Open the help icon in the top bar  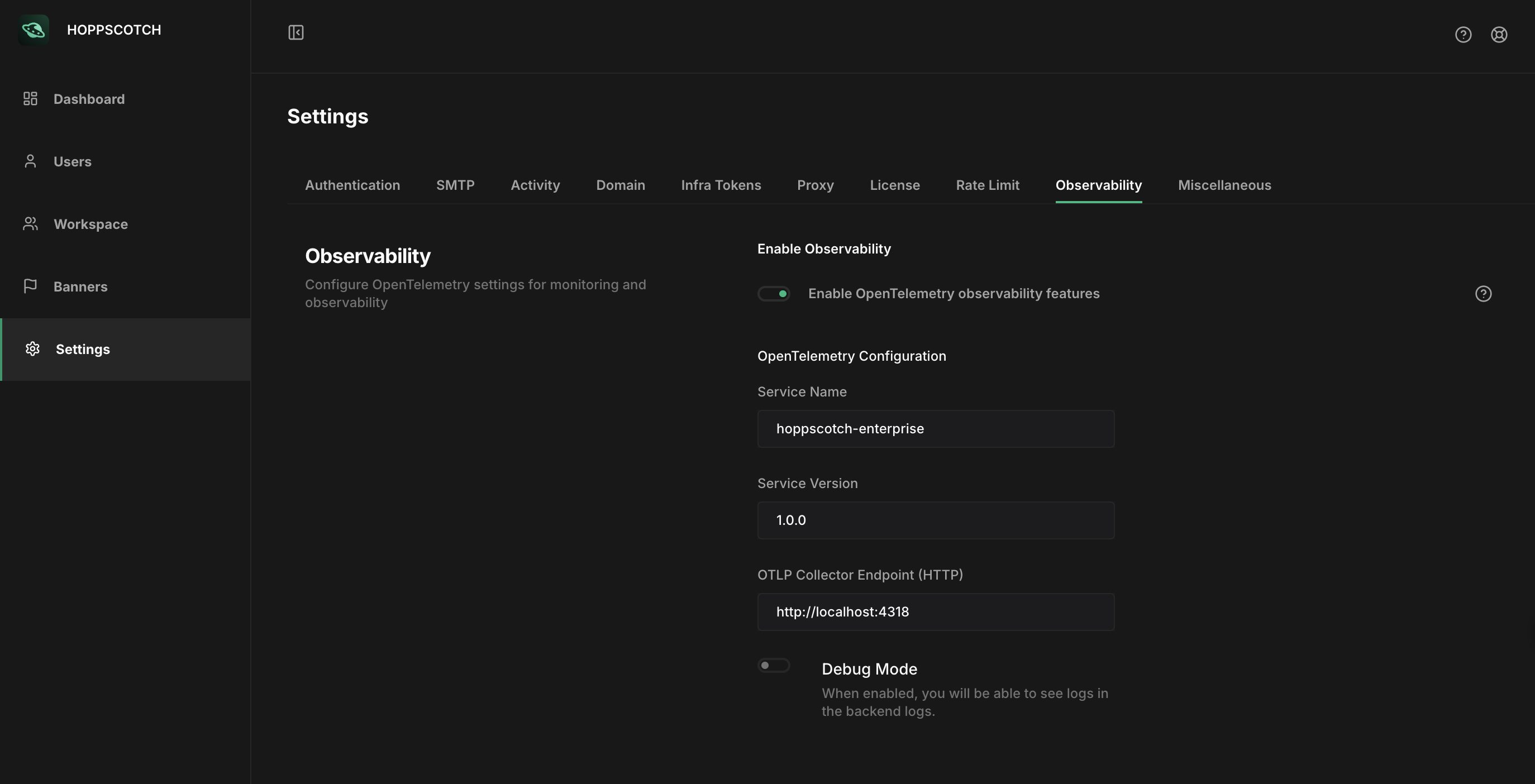click(x=1463, y=35)
